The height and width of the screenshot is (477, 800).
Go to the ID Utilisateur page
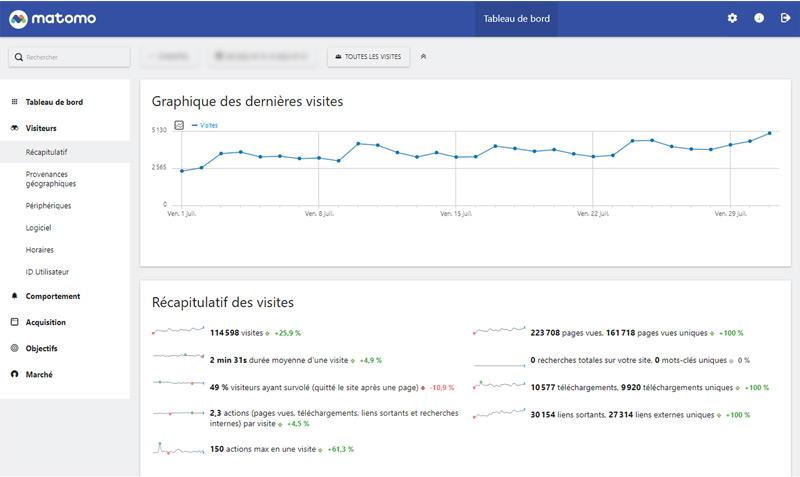coord(47,271)
